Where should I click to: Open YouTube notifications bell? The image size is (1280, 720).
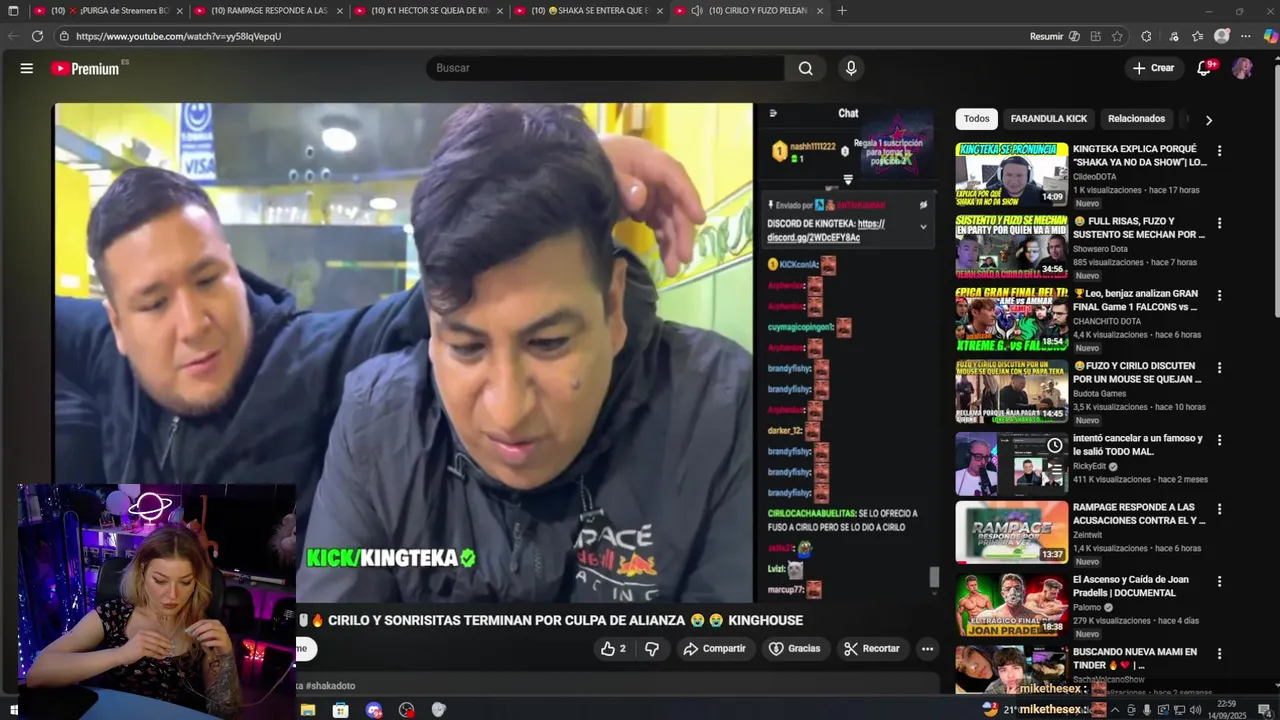click(1204, 68)
